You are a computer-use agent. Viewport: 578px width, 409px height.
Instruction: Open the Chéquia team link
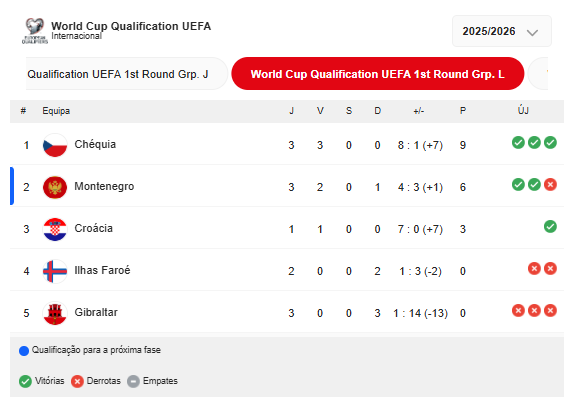(x=95, y=144)
